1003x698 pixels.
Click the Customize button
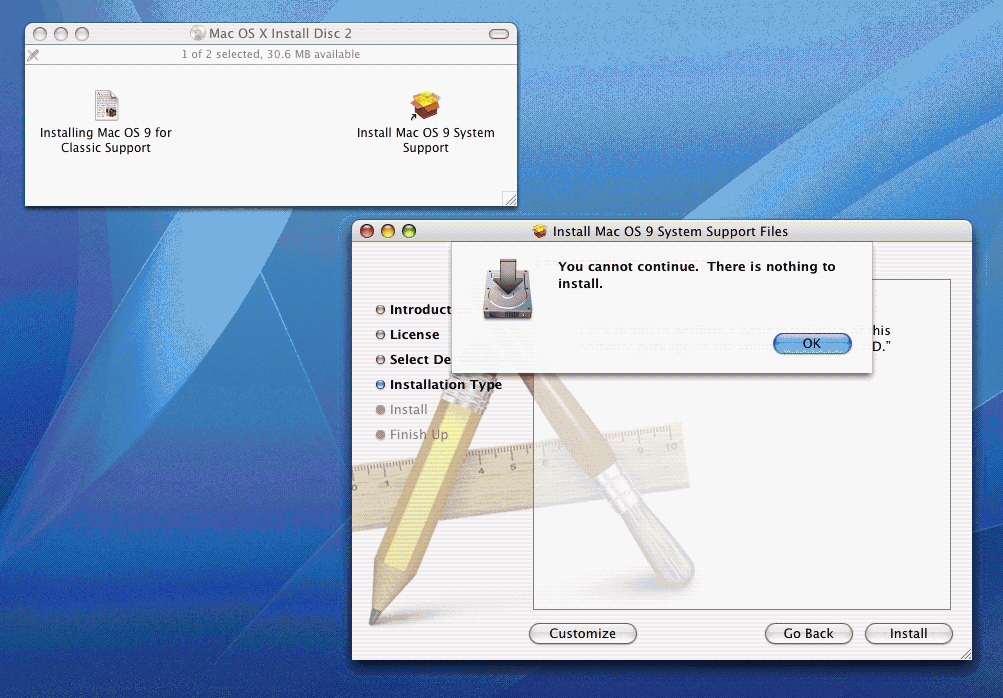pyautogui.click(x=582, y=633)
